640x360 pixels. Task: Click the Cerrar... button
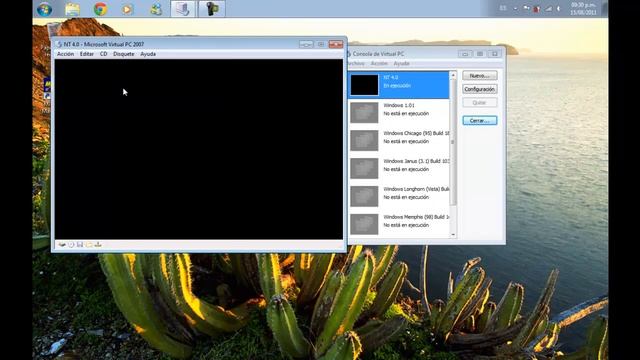480,120
